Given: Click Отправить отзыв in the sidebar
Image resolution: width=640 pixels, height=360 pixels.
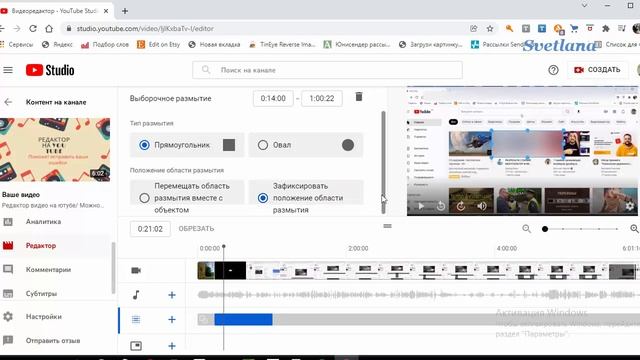Looking at the screenshot, I should pyautogui.click(x=53, y=340).
